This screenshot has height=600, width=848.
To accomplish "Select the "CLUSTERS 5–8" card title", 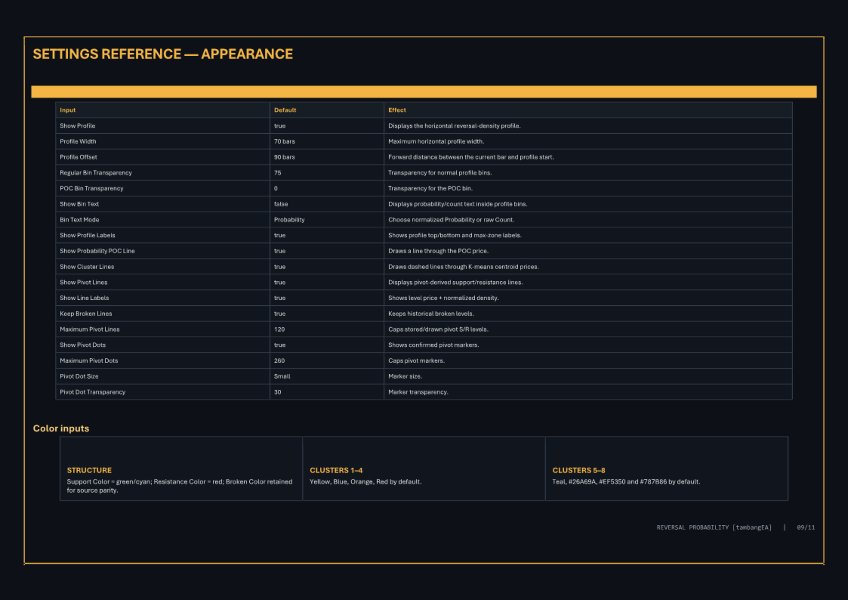I will 579,471.
